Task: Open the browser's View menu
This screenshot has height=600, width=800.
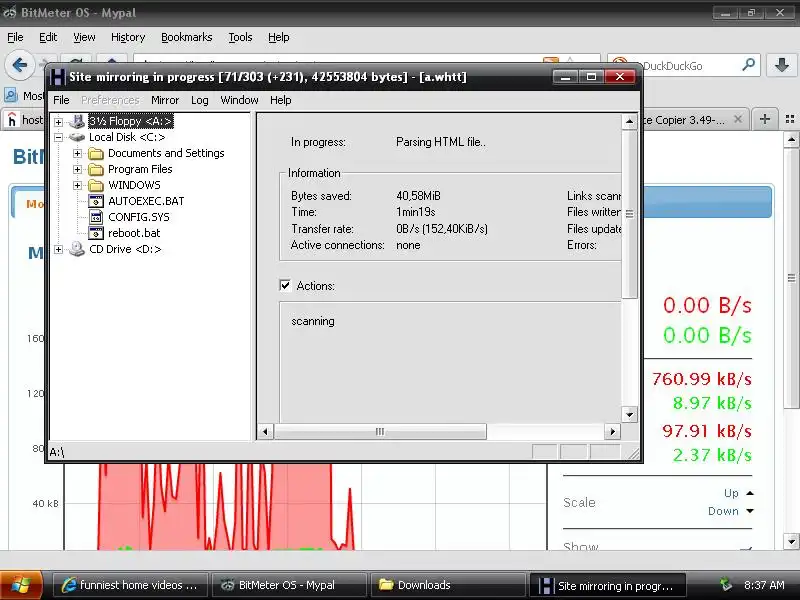Action: pyautogui.click(x=84, y=37)
